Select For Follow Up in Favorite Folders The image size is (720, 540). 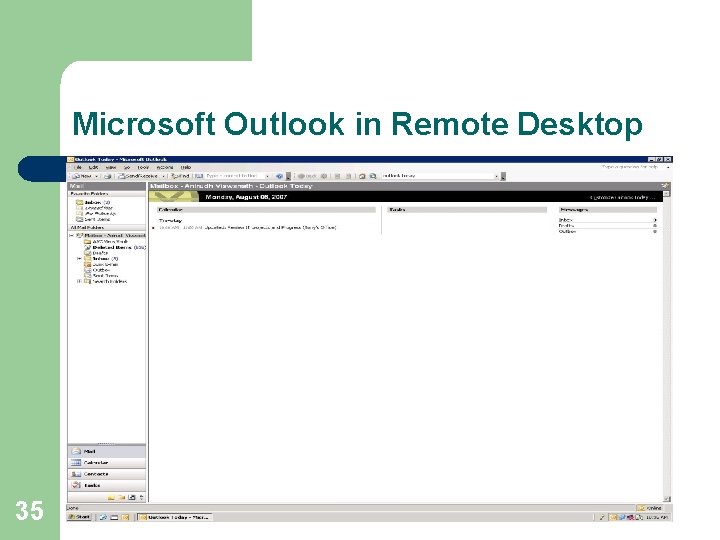[96, 214]
